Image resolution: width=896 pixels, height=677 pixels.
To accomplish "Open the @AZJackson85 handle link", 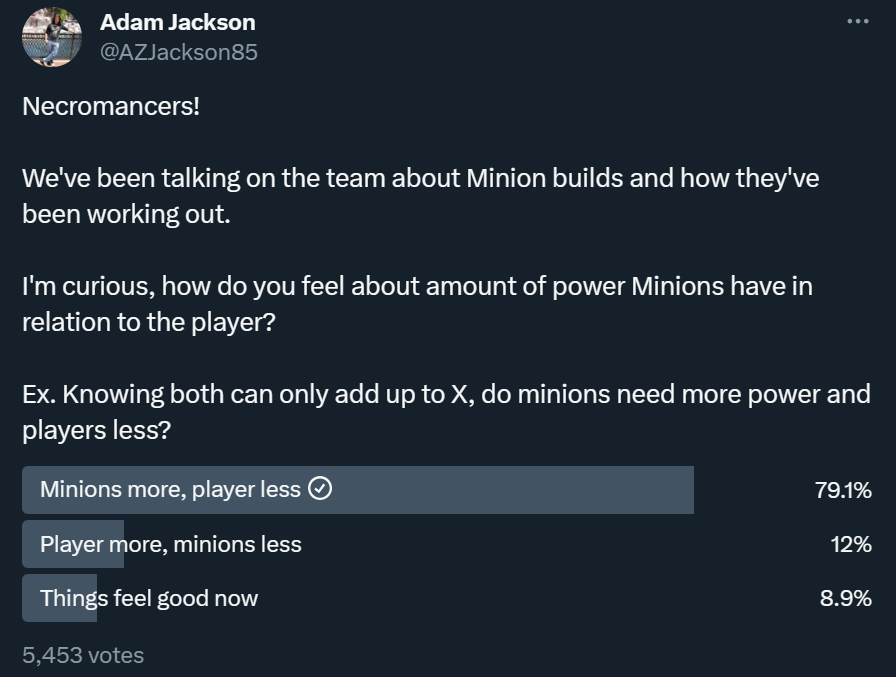I will pyautogui.click(x=179, y=52).
